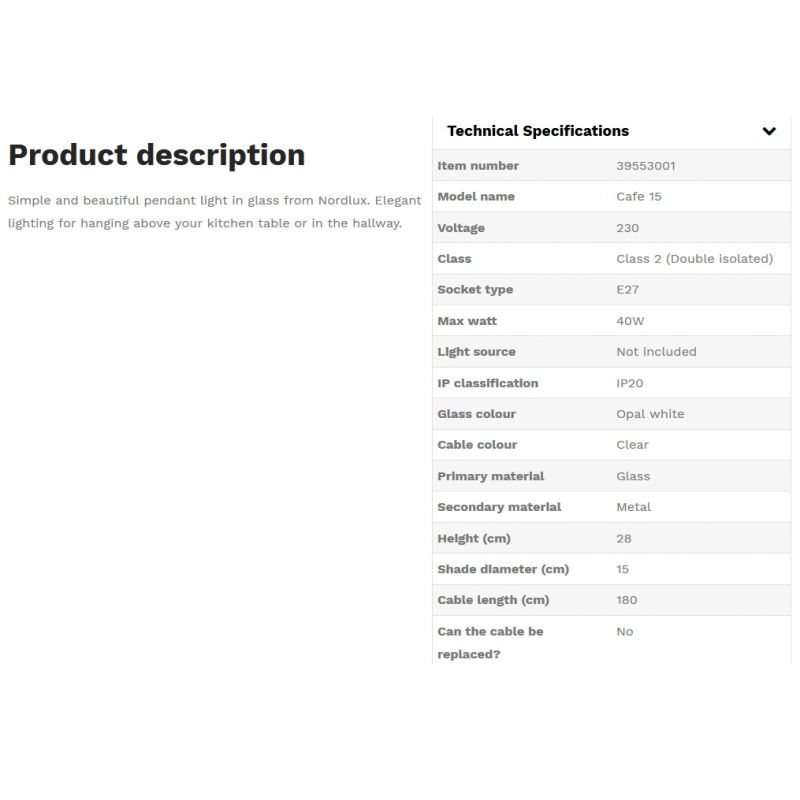Click the Shade diameter (cm) label

(x=503, y=569)
